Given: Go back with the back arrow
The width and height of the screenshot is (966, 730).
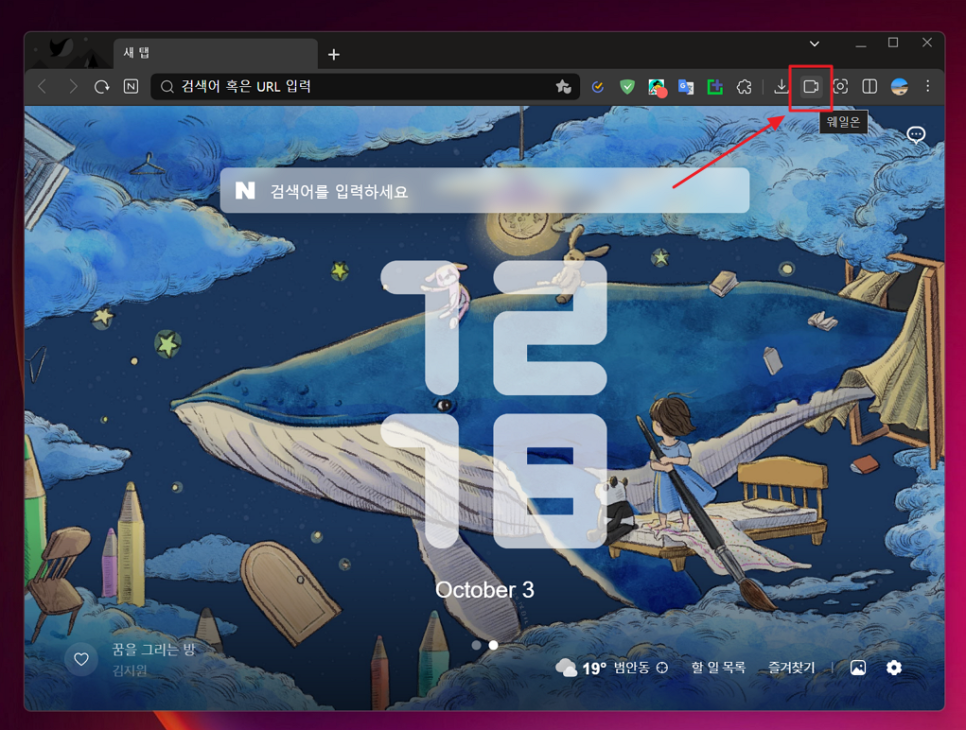Looking at the screenshot, I should tap(42, 87).
